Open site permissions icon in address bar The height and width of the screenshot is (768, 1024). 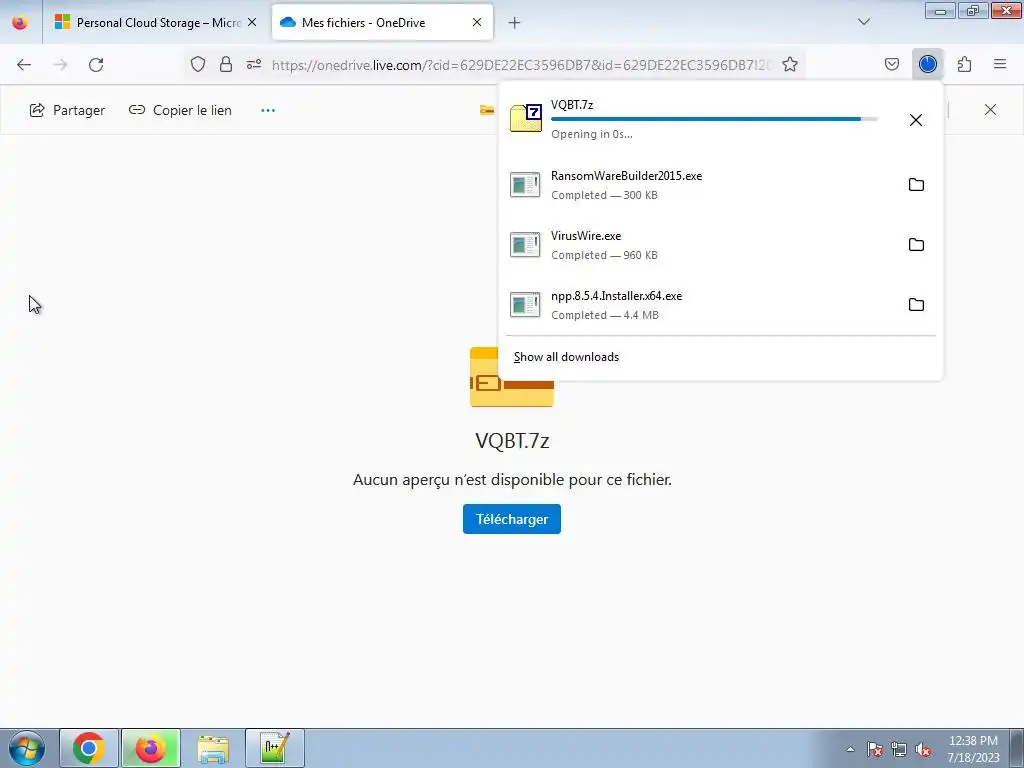[x=254, y=64]
